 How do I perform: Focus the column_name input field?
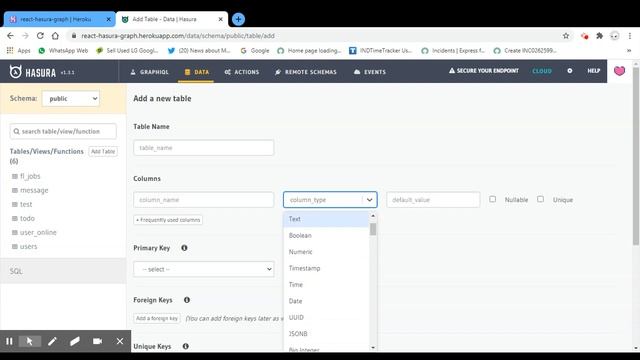(x=204, y=200)
